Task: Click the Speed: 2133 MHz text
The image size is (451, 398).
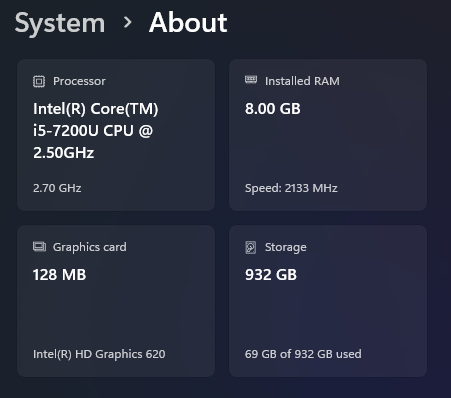Action: point(291,188)
